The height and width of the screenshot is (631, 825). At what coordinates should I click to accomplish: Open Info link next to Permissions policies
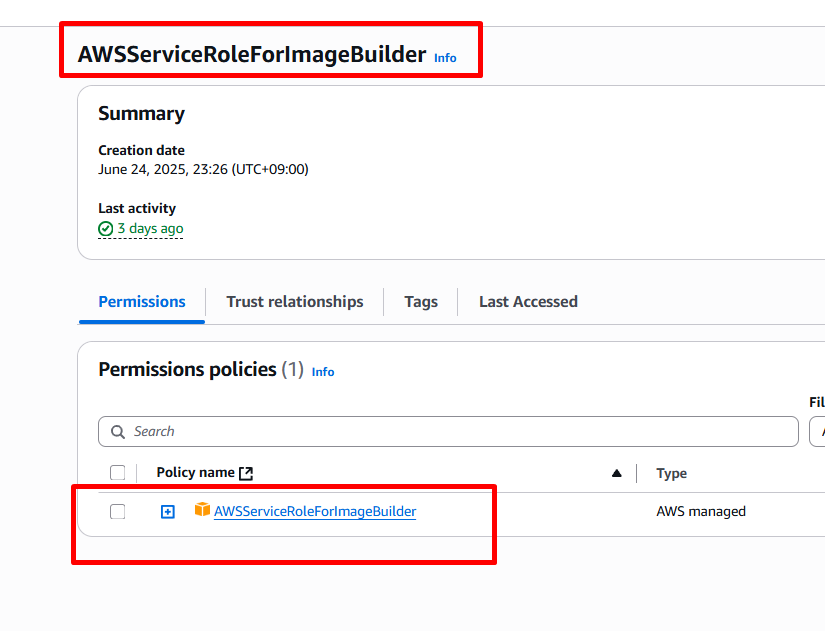[323, 372]
